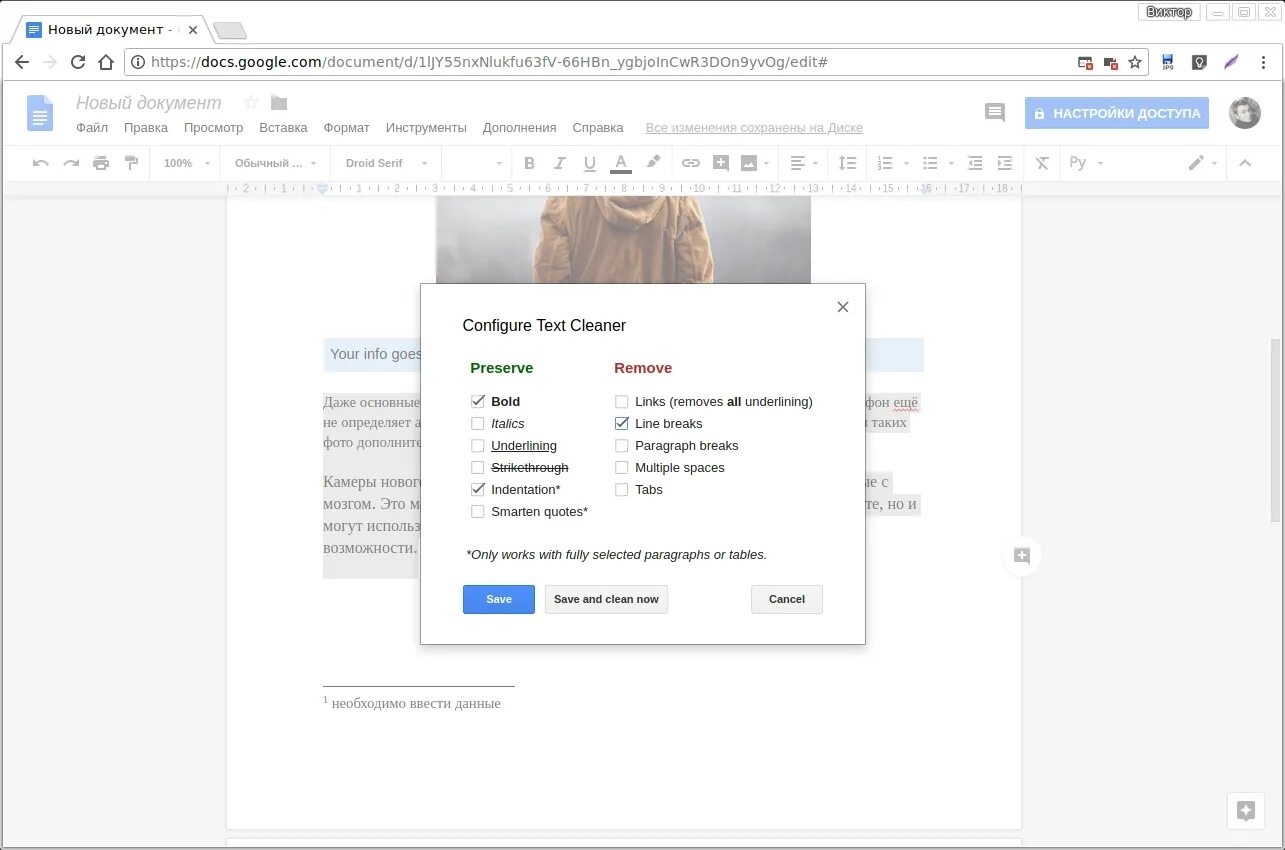Open the text alignment dropdown
The height and width of the screenshot is (850, 1285).
804,163
